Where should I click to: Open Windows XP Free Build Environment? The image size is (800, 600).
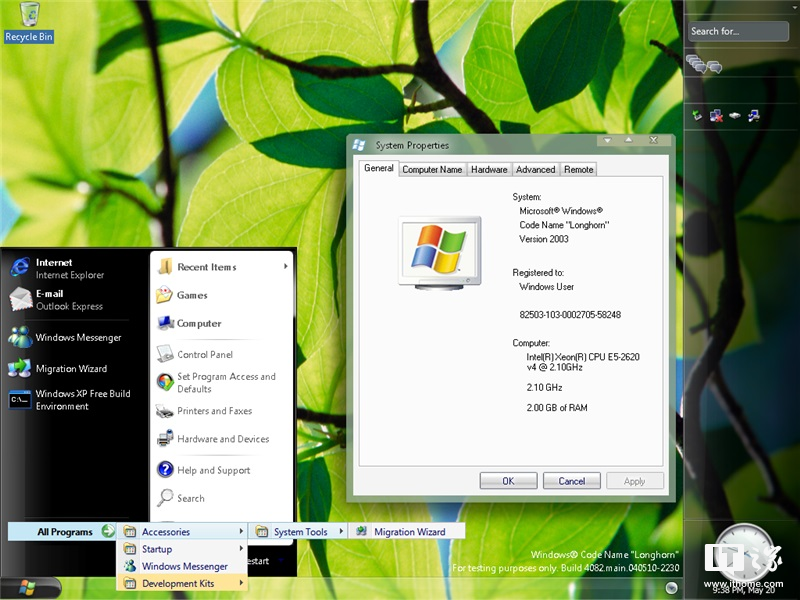(x=70, y=400)
